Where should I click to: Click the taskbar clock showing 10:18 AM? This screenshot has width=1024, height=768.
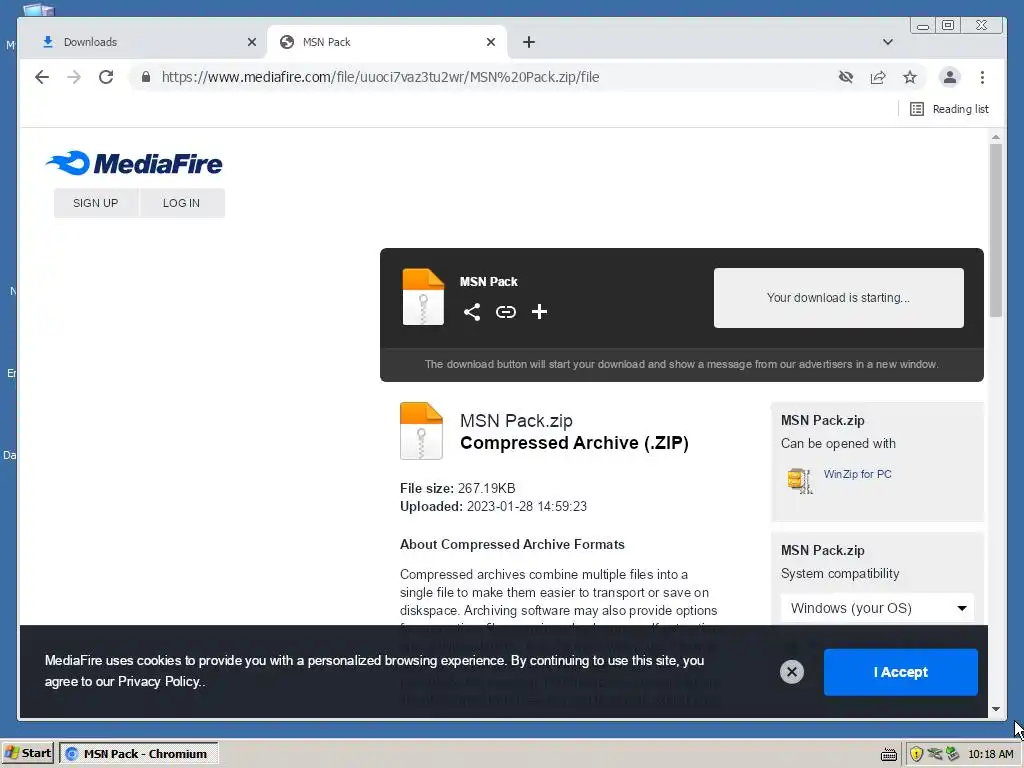[x=991, y=754]
